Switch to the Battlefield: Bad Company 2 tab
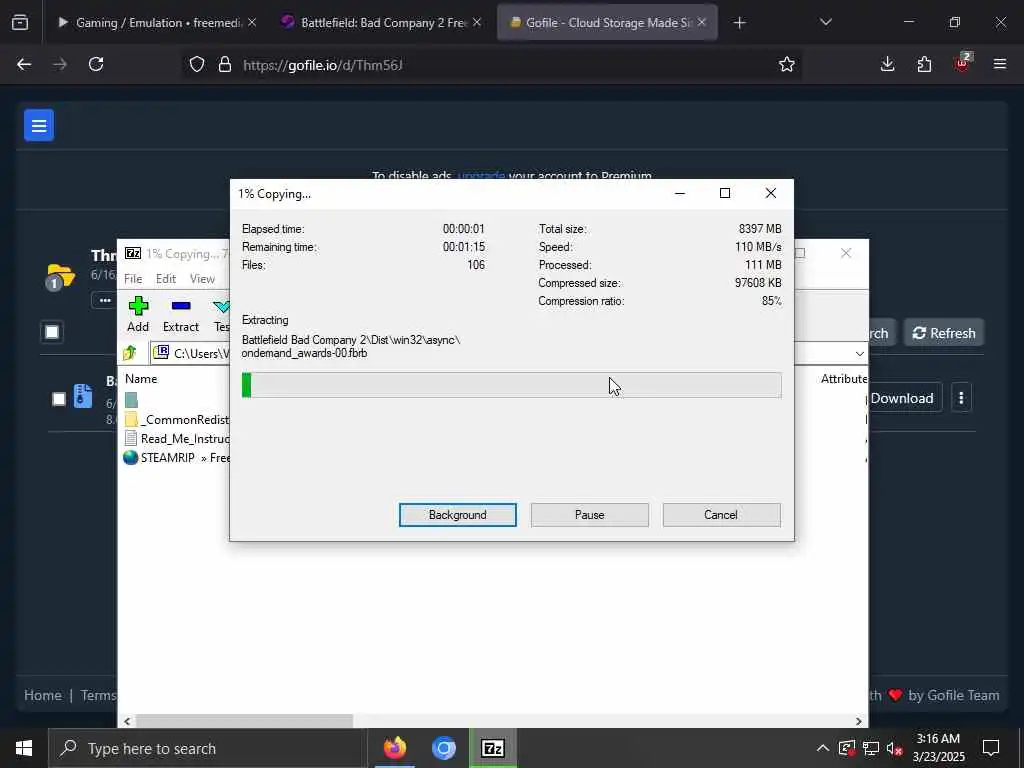Image resolution: width=1024 pixels, height=768 pixels. (382, 23)
